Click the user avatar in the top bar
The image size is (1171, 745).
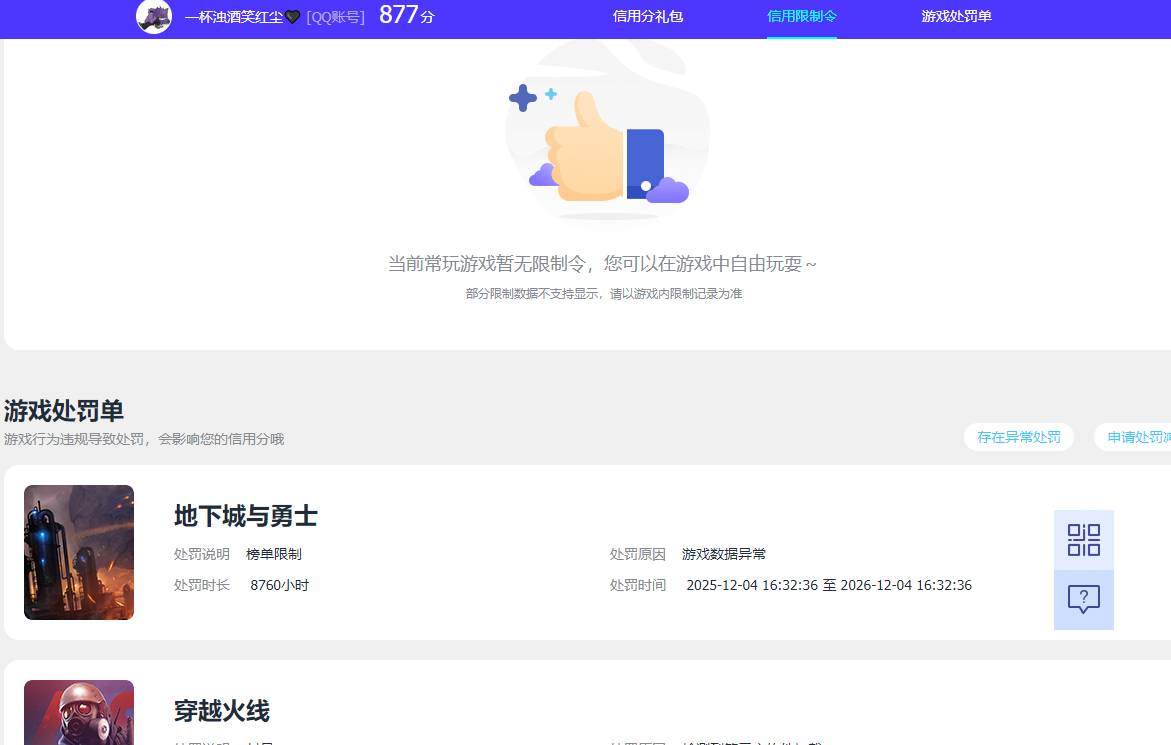(x=154, y=17)
